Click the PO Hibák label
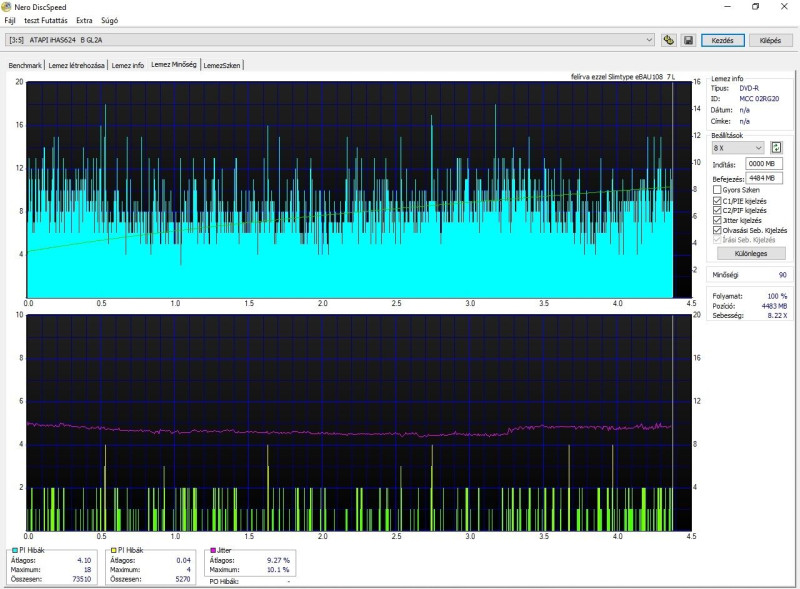Viewport: 800px width, 589px height. coord(224,581)
